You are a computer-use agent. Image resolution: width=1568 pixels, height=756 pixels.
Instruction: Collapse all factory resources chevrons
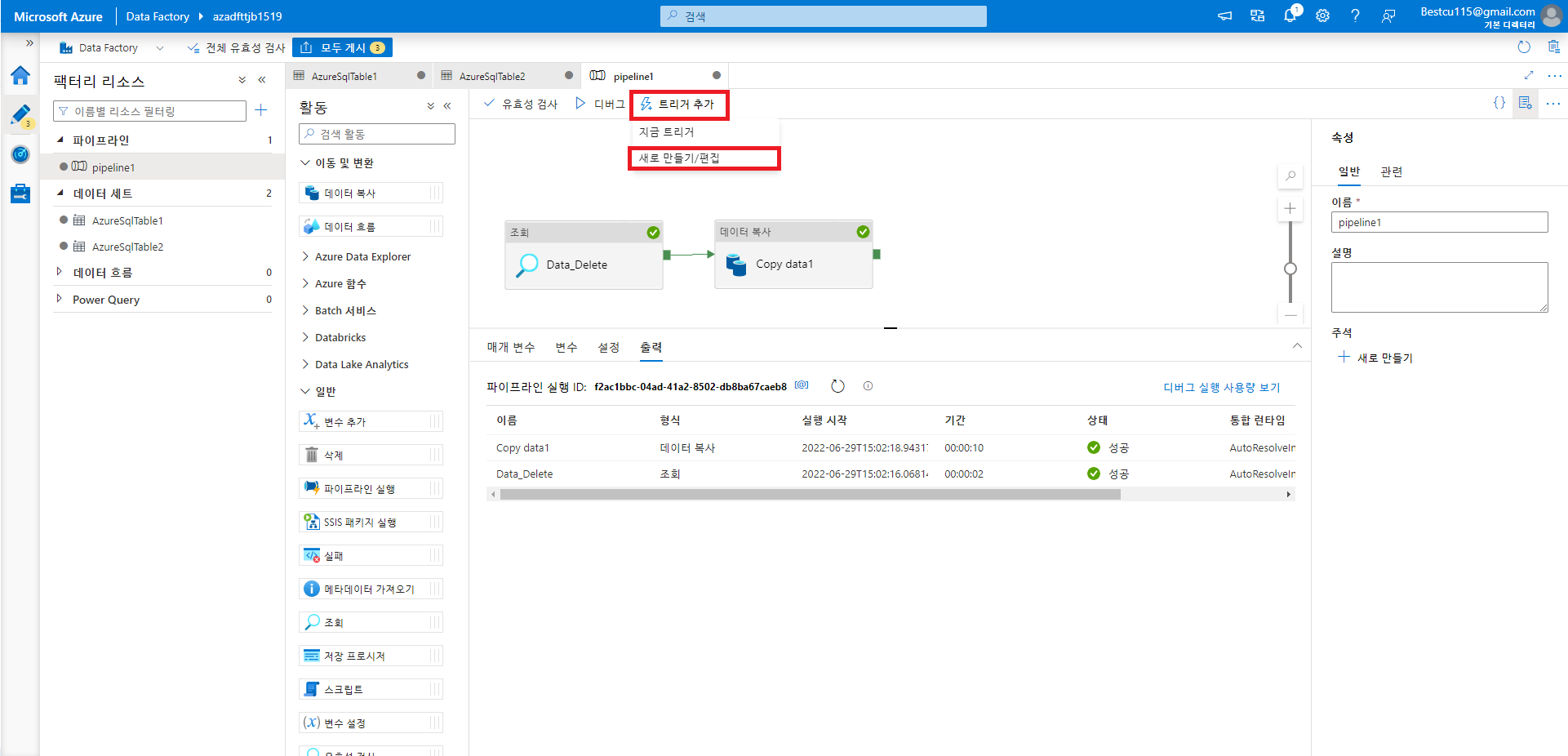click(x=242, y=80)
